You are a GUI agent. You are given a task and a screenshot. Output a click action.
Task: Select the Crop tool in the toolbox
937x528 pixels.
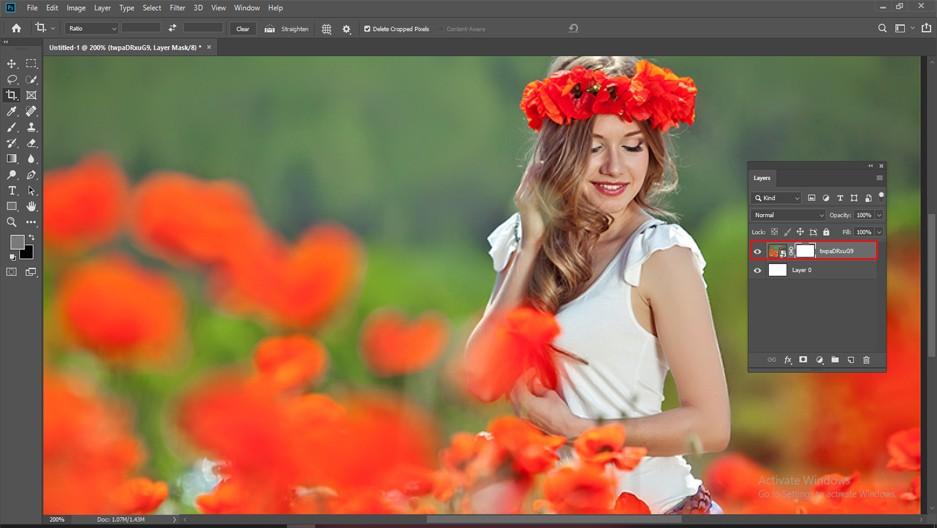pyautogui.click(x=11, y=95)
